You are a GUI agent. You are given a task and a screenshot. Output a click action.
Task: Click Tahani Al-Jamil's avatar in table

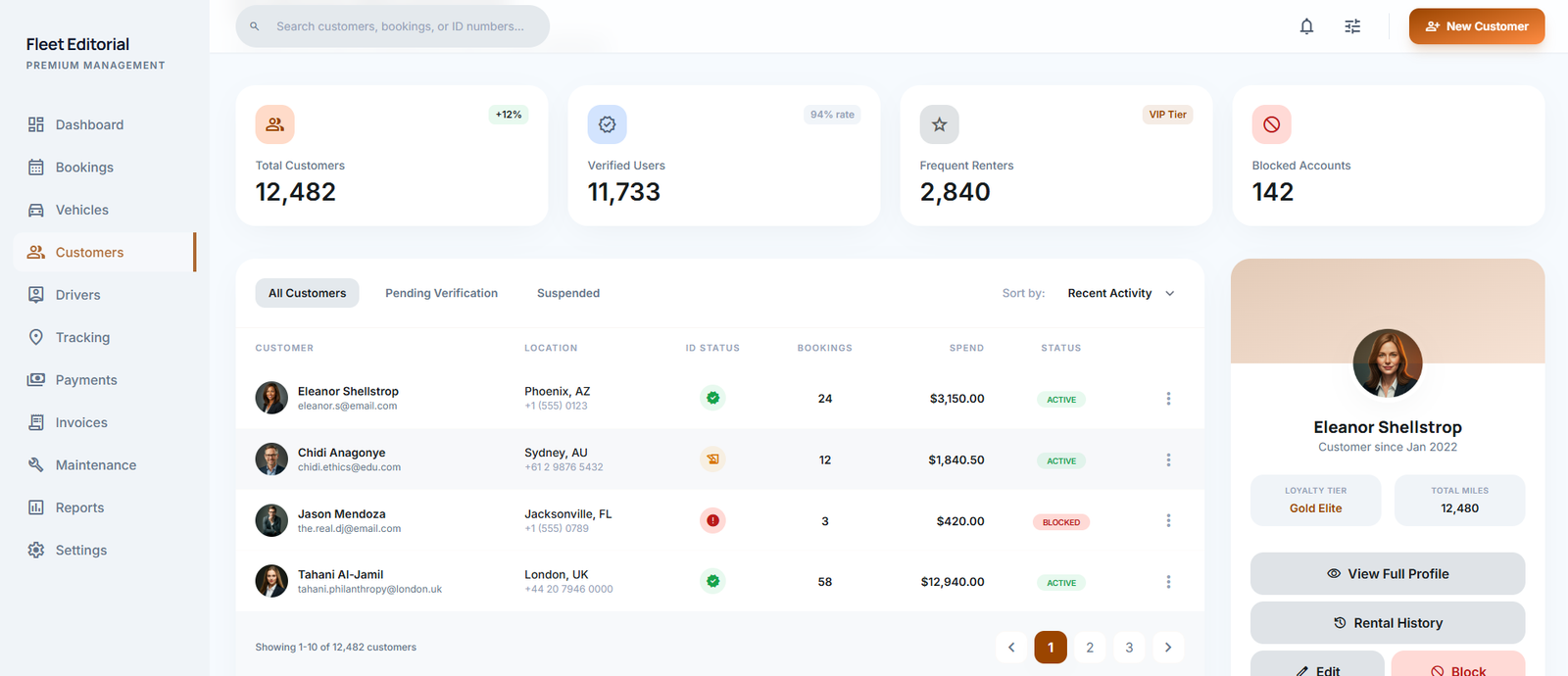[271, 581]
